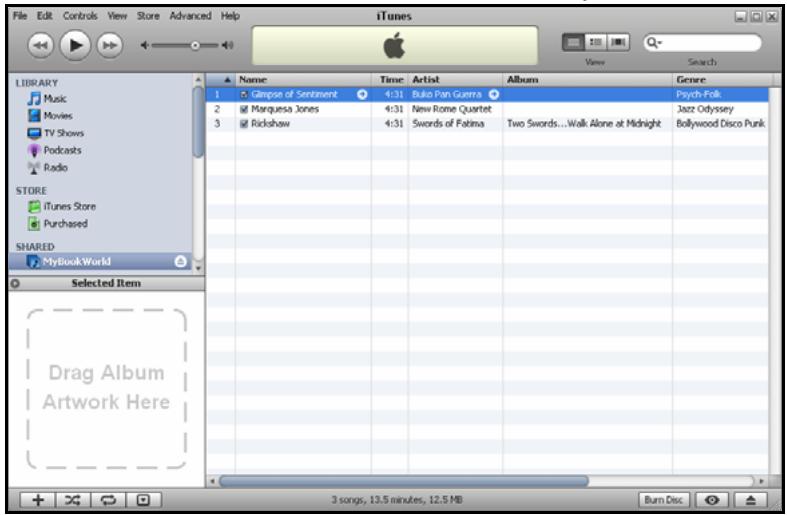
Task: Open the Edit menu
Action: 45,16
